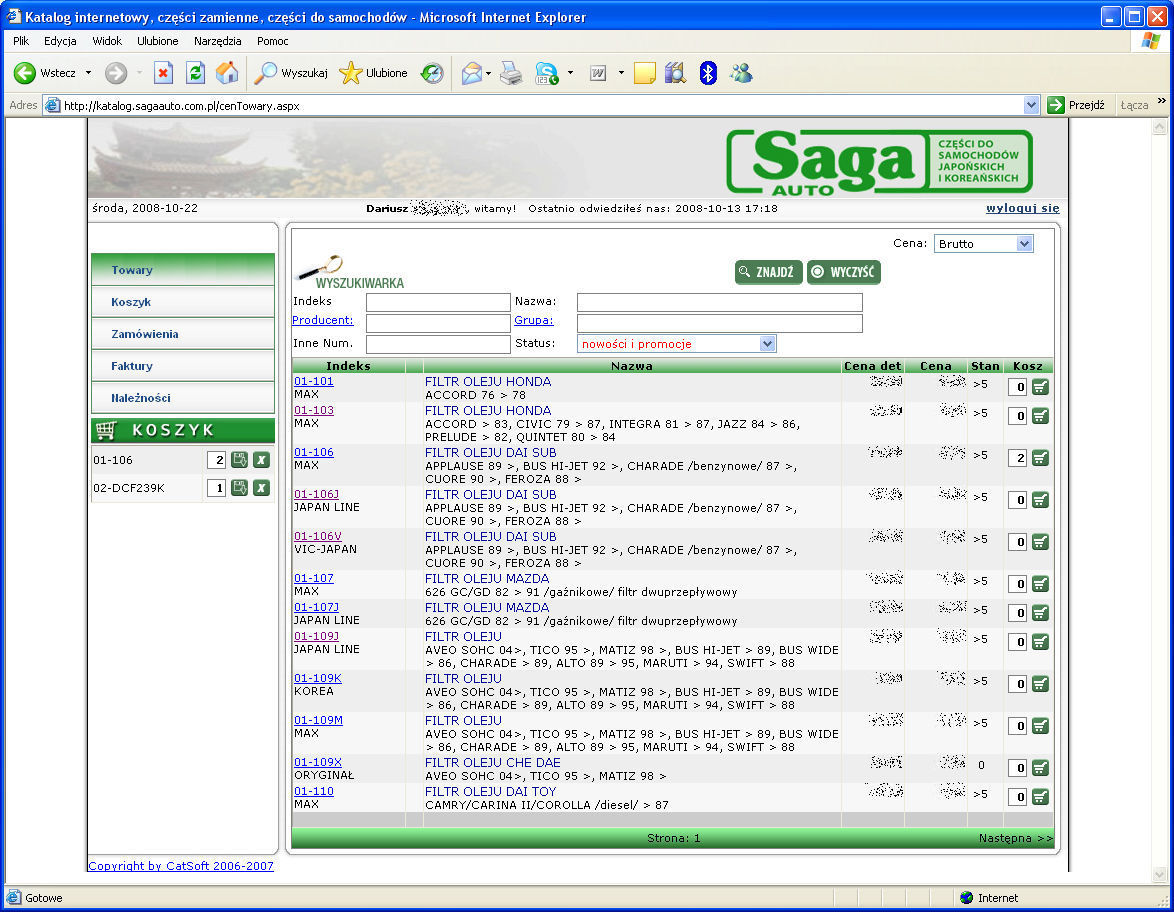The image size is (1174, 912).
Task: Click the Producent link
Action: pos(323,320)
